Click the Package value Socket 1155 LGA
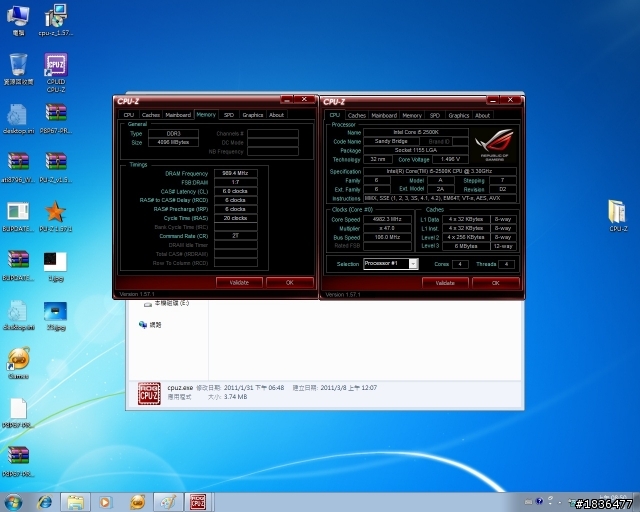 pos(416,150)
